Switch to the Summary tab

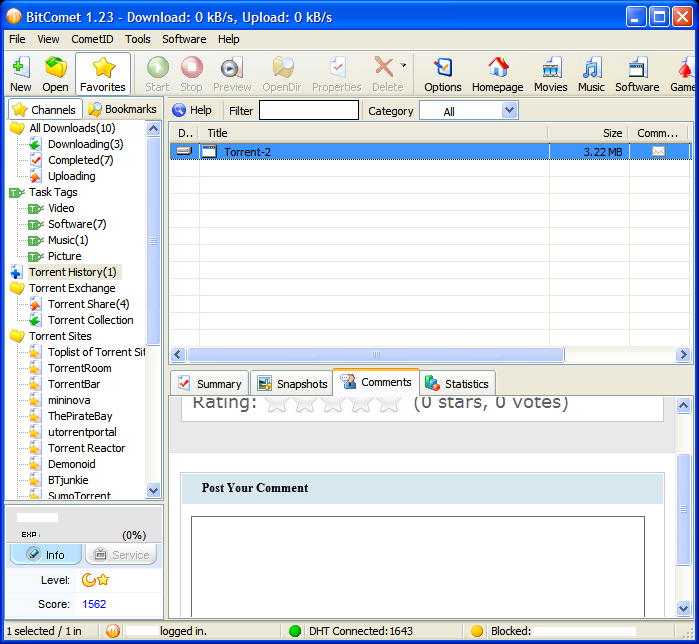(x=210, y=384)
